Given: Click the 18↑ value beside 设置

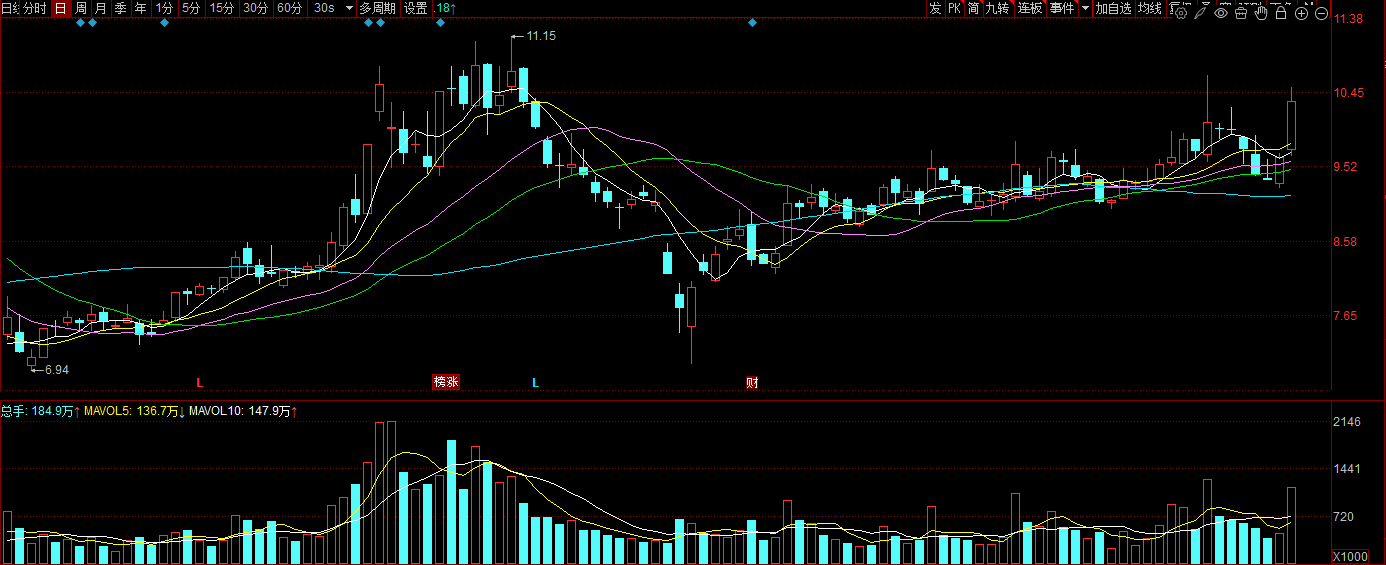Looking at the screenshot, I should click(446, 8).
